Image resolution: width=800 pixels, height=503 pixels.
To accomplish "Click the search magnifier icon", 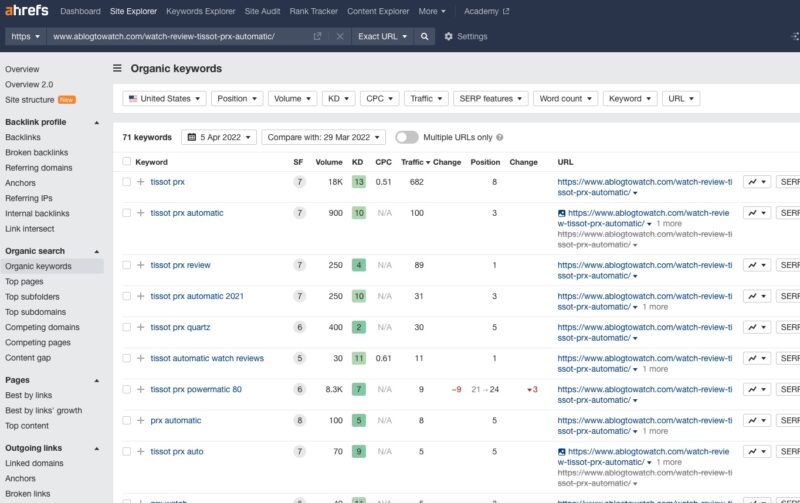I will click(424, 36).
